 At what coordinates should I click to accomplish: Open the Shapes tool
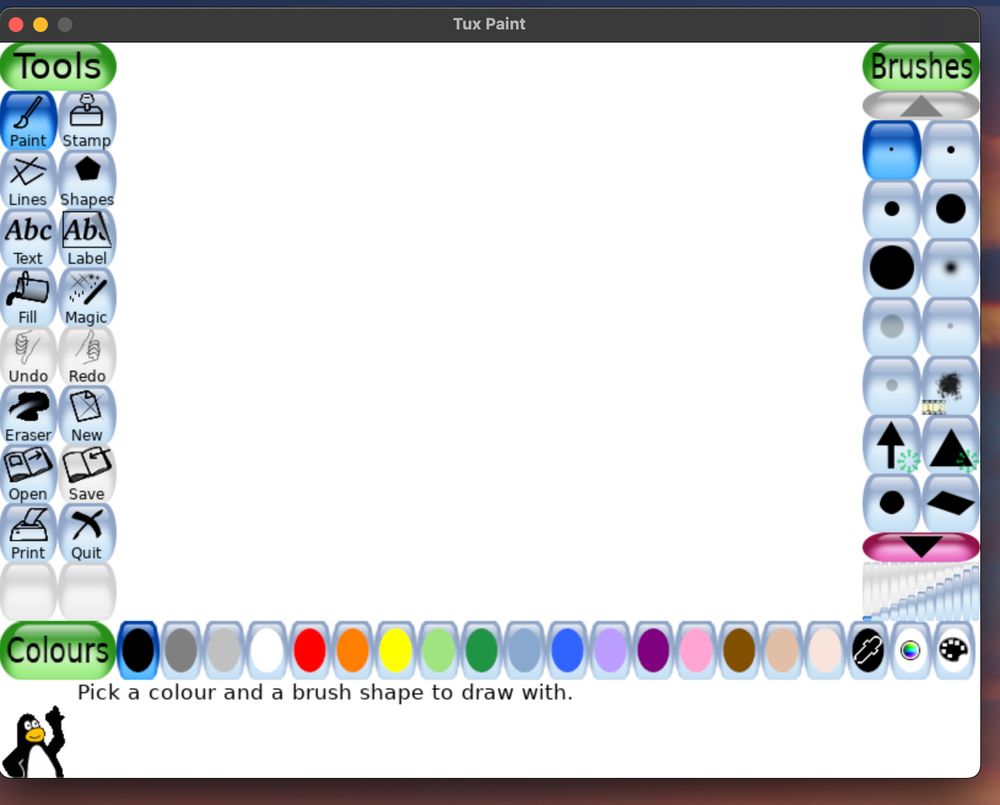tap(87, 179)
